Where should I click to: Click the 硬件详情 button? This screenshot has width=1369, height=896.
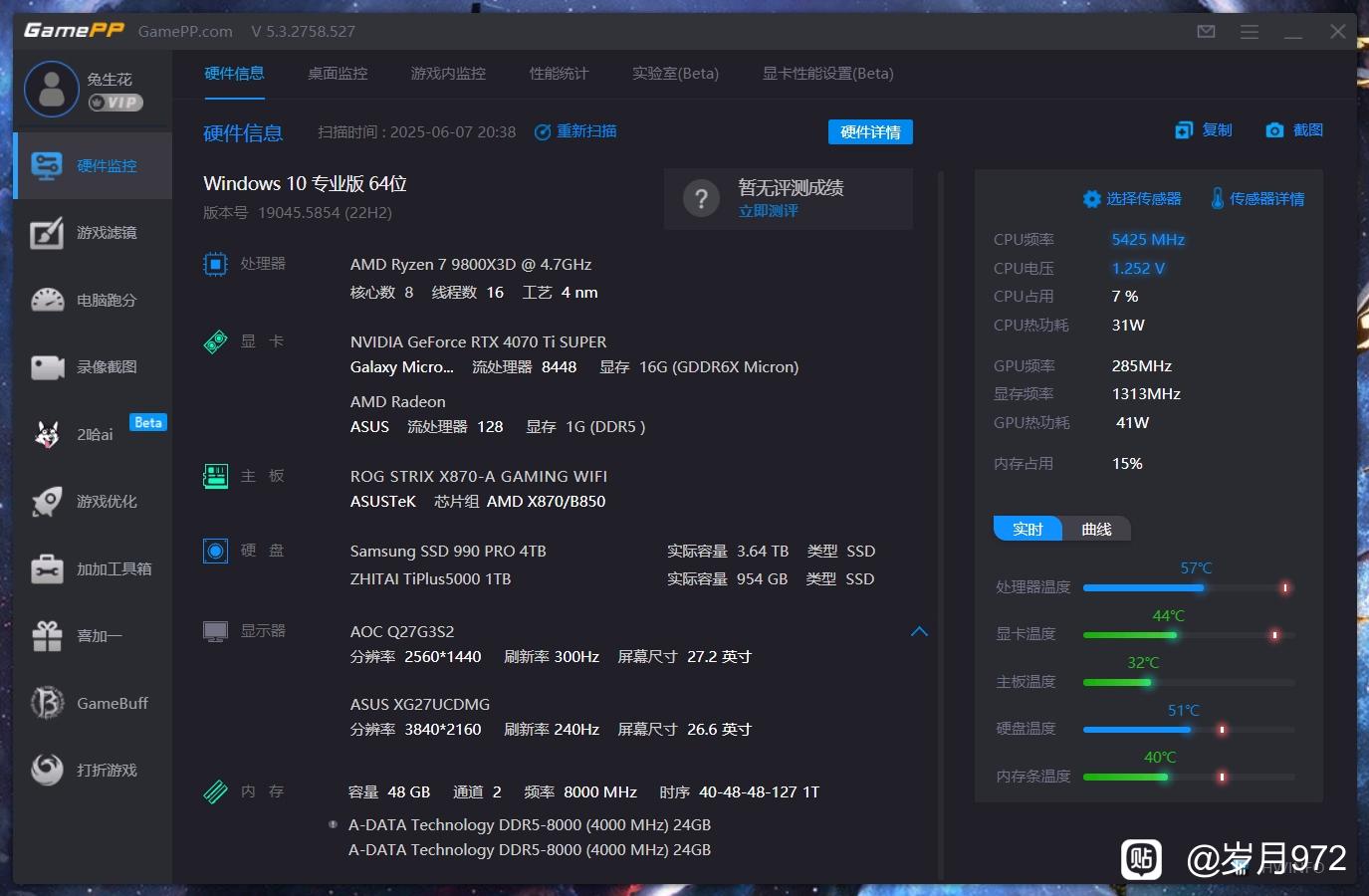click(870, 132)
